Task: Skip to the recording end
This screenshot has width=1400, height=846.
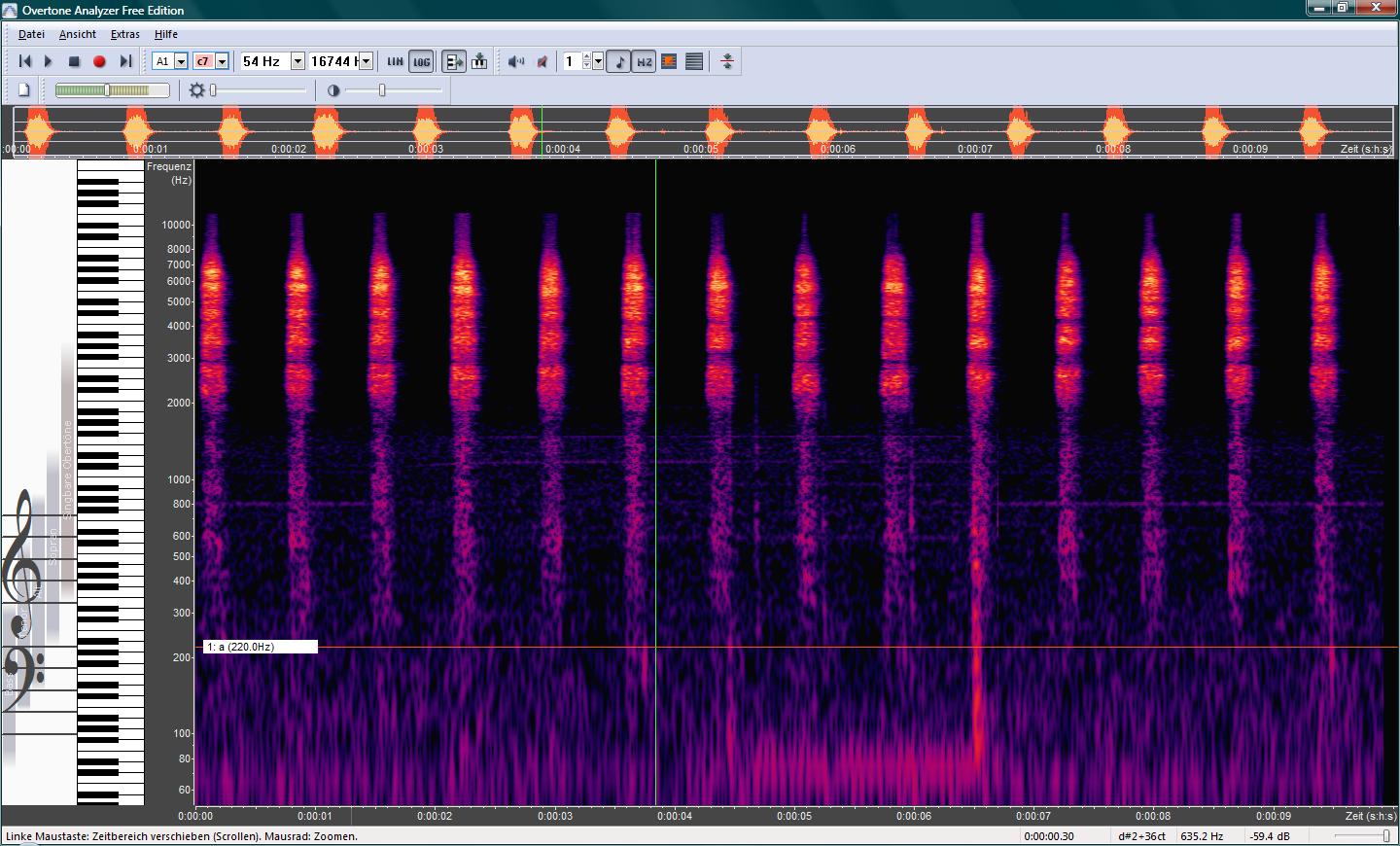Action: [x=125, y=61]
